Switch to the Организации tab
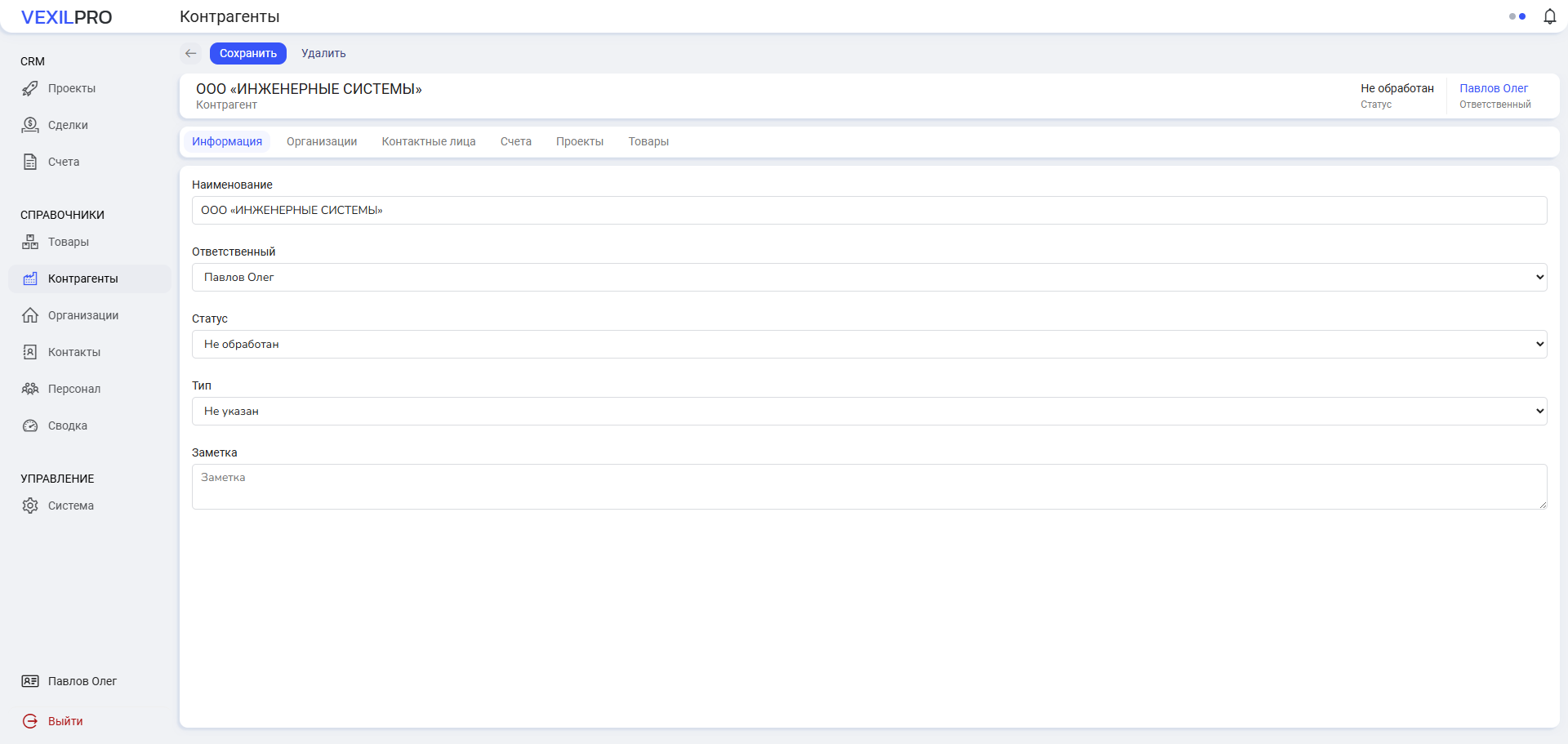Image resolution: width=1568 pixels, height=744 pixels. point(322,141)
